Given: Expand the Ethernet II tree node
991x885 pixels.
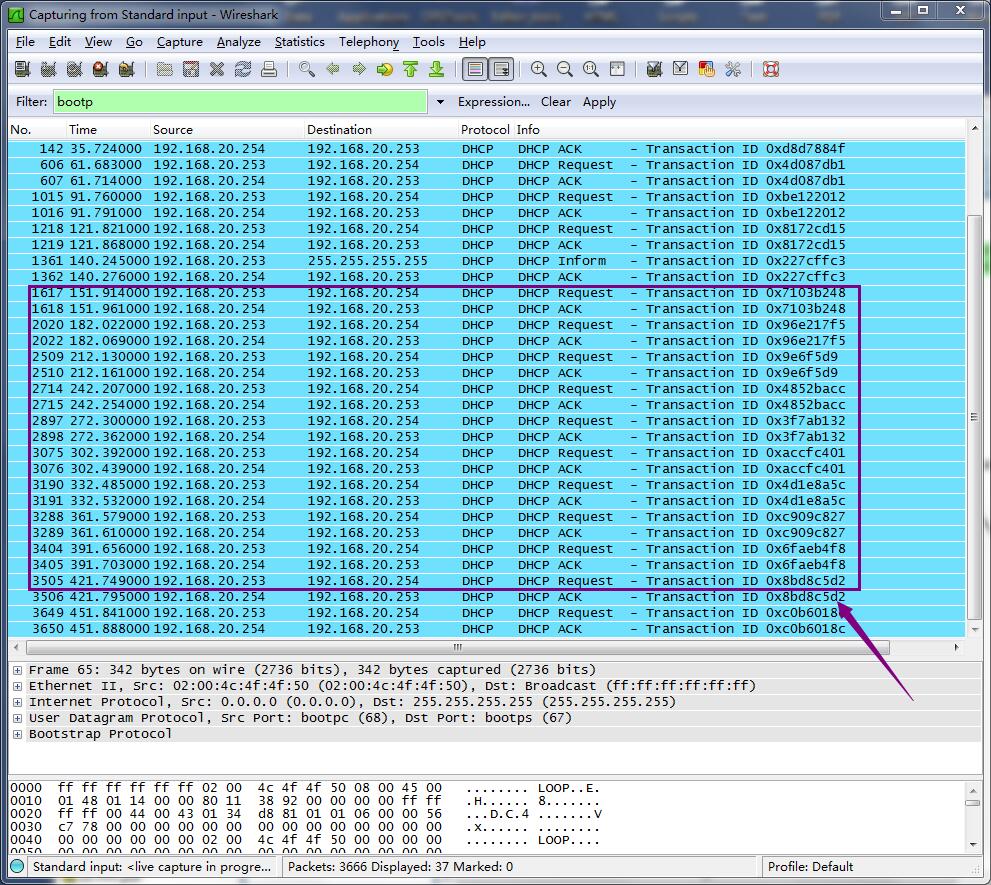Looking at the screenshot, I should 18,686.
